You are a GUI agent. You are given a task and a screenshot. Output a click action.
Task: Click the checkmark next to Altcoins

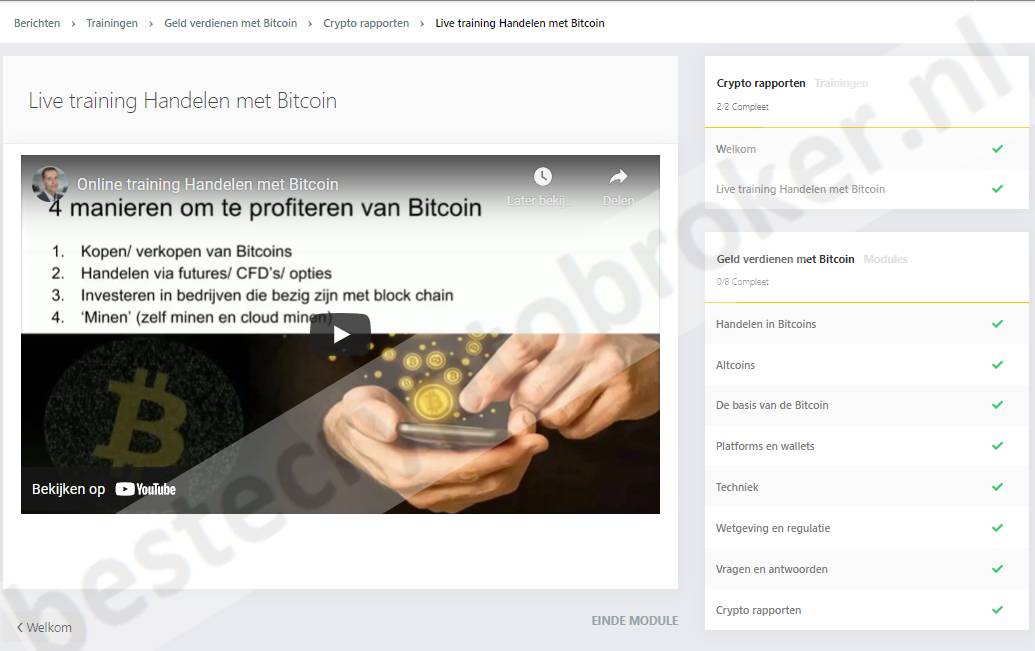click(997, 364)
